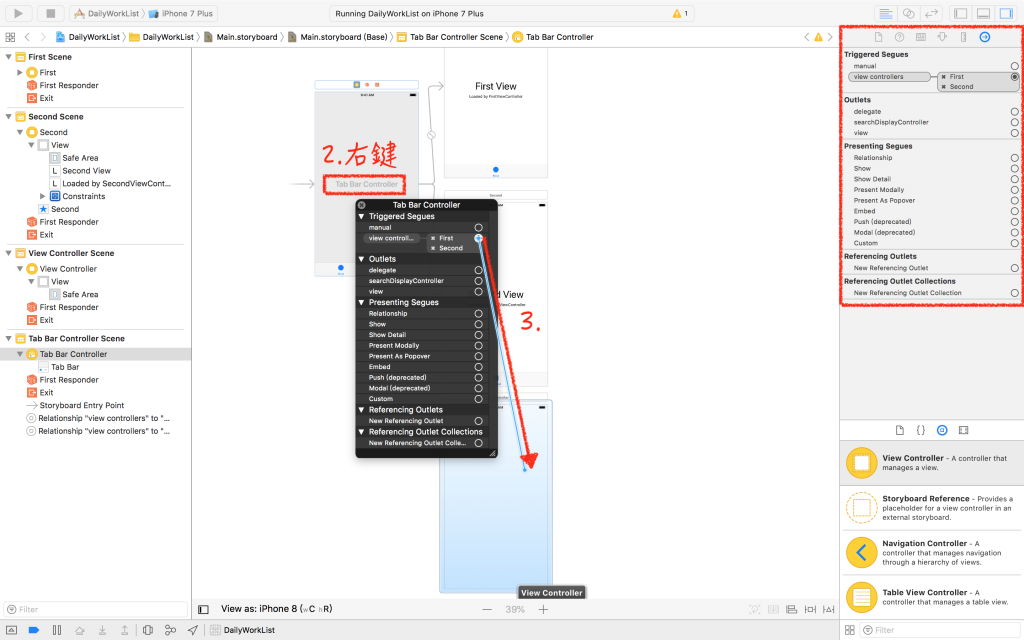Select Storyboard Entry Point in outline
The width and height of the screenshot is (1024, 640).
(82, 406)
